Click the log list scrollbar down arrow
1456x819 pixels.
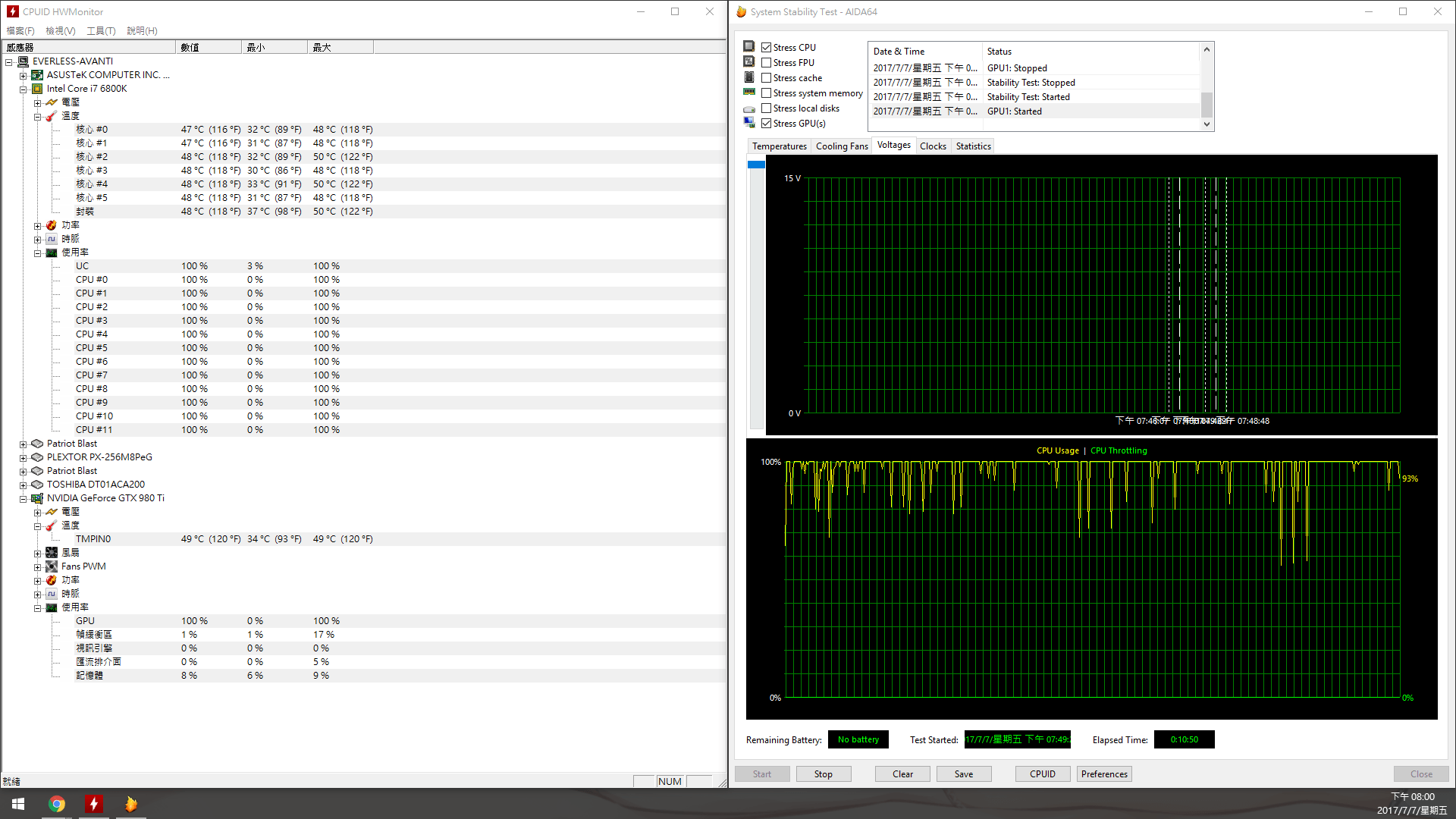(1207, 125)
